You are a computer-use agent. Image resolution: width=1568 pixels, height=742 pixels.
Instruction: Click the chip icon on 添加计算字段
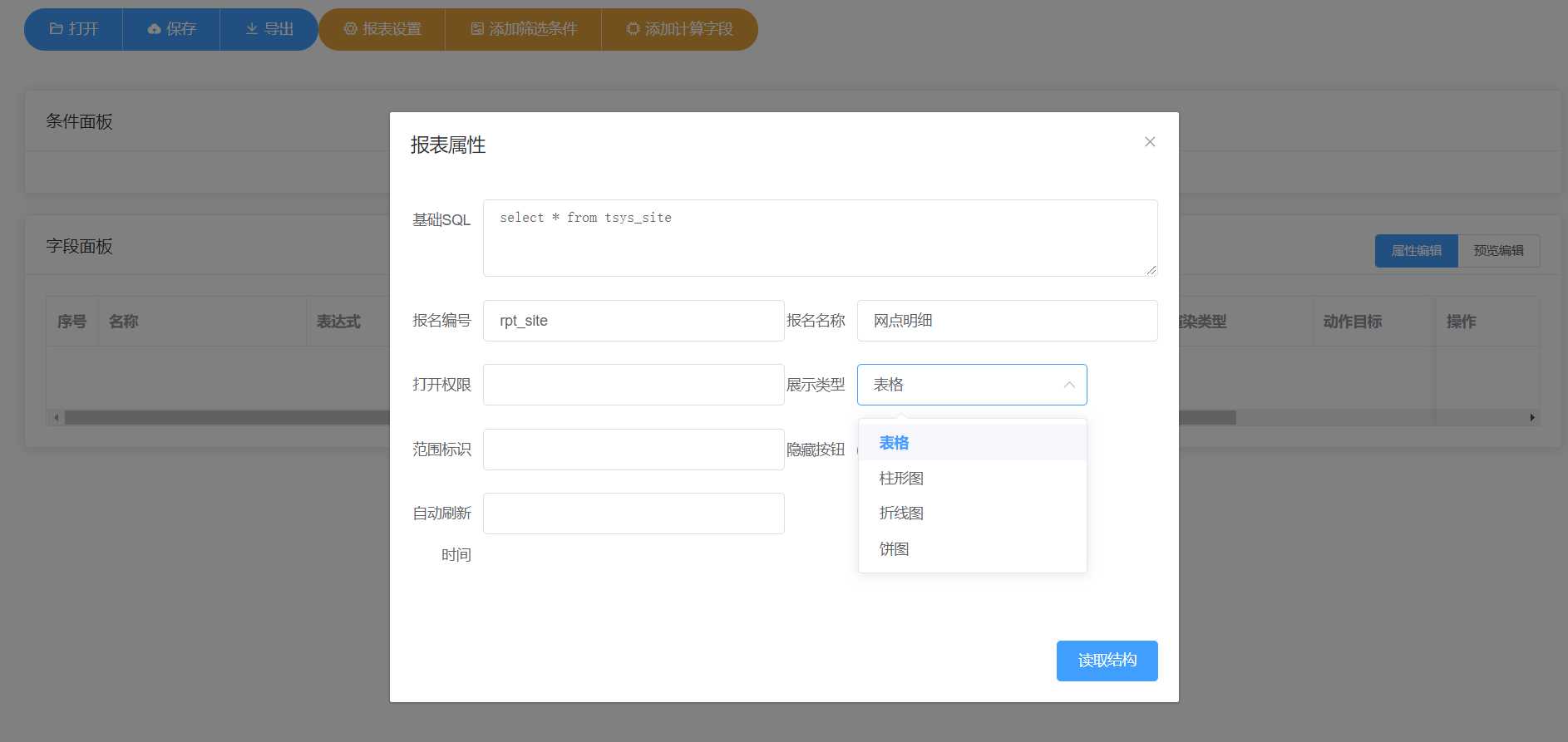[633, 29]
